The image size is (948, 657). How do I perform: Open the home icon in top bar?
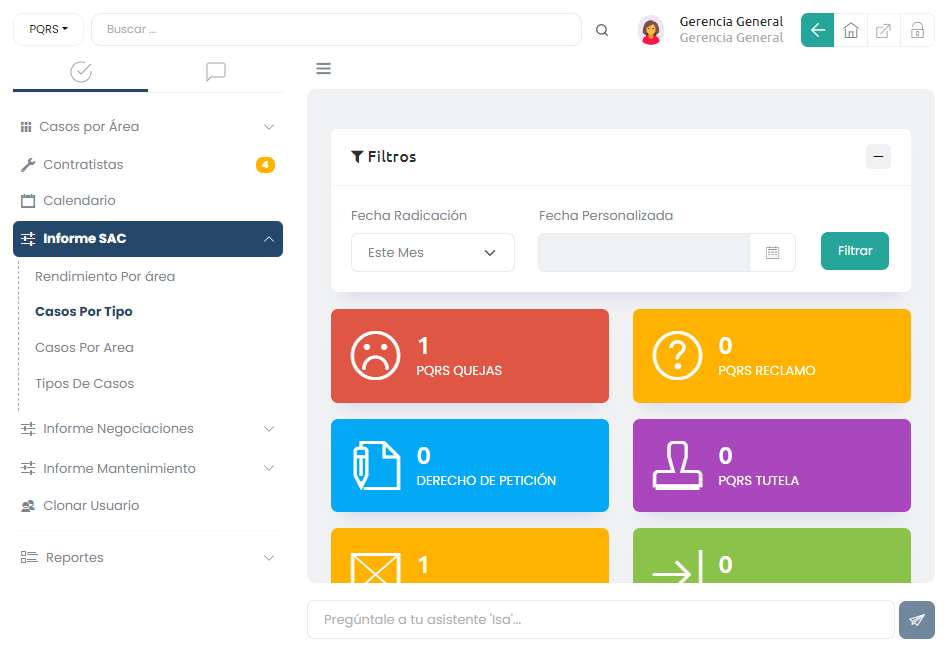[x=851, y=30]
